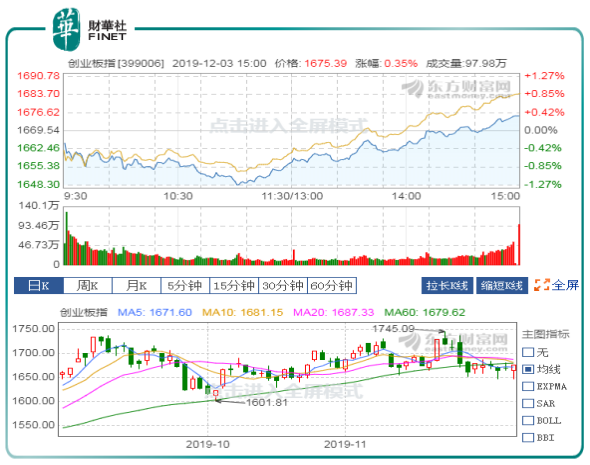590x465 pixels.
Task: Enable the BBI indicator checkbox
Action: click(528, 438)
